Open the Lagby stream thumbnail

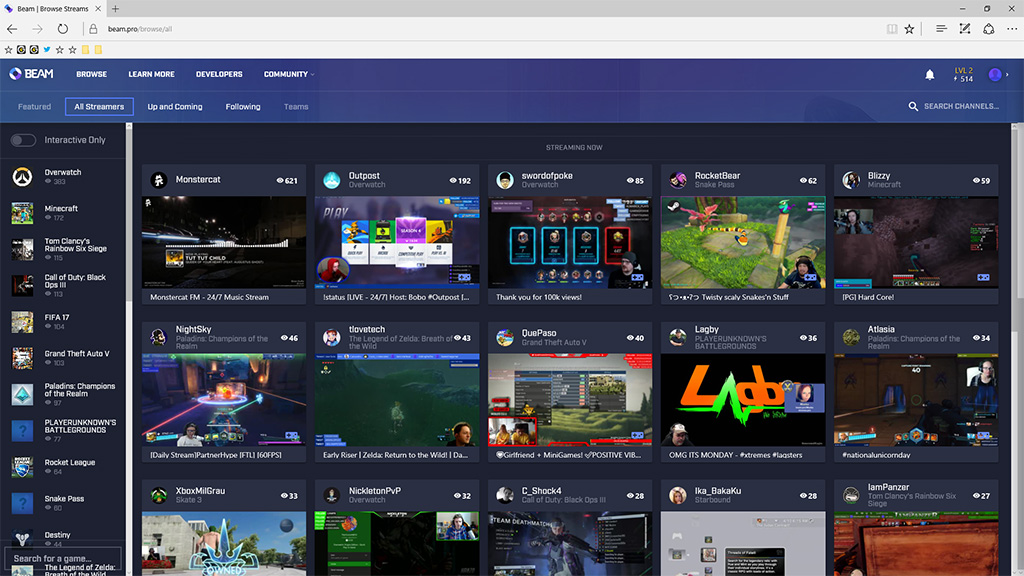tap(743, 400)
